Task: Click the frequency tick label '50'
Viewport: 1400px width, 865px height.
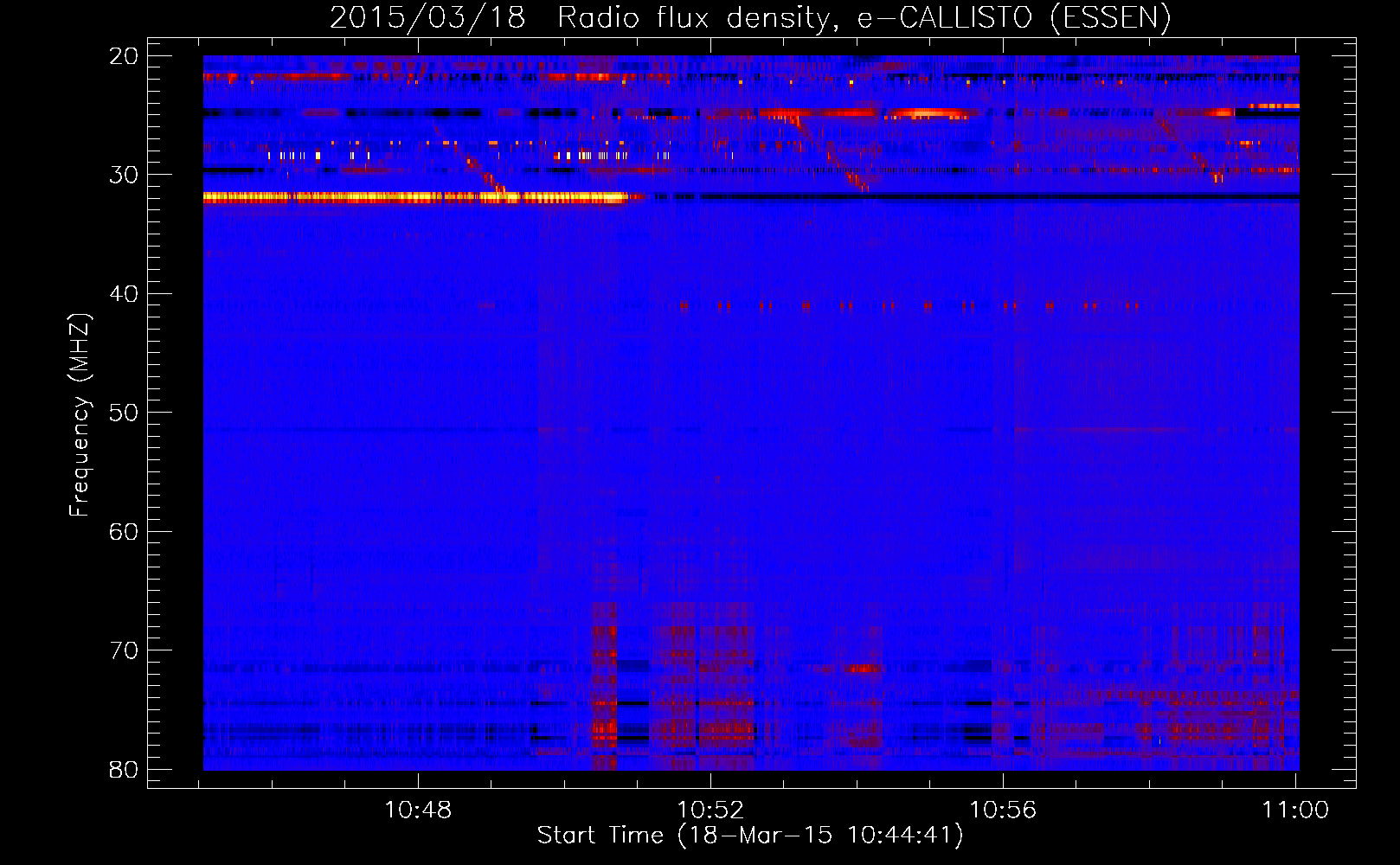Action: (124, 413)
